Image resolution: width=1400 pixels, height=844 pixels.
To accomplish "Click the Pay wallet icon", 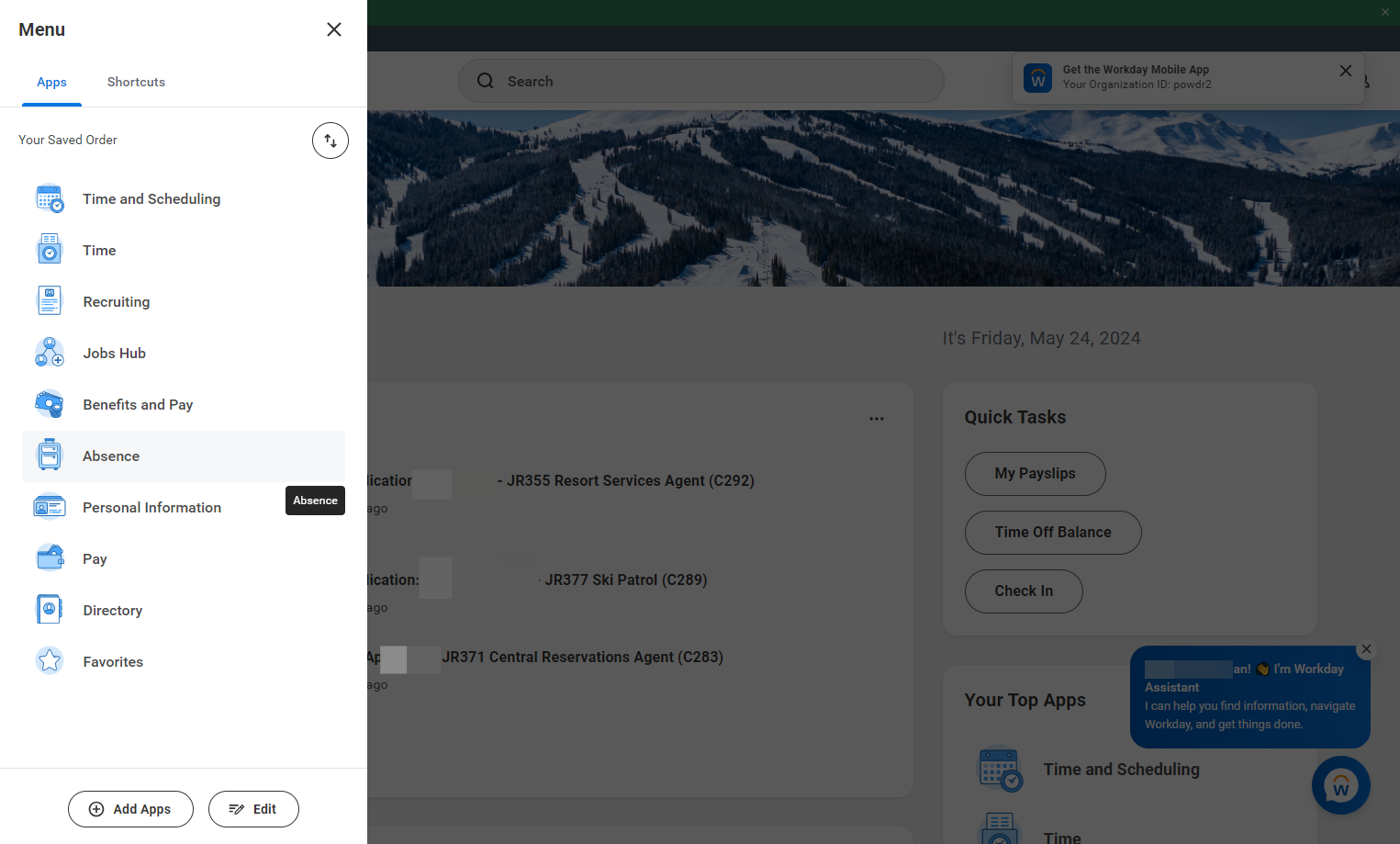I will (50, 558).
